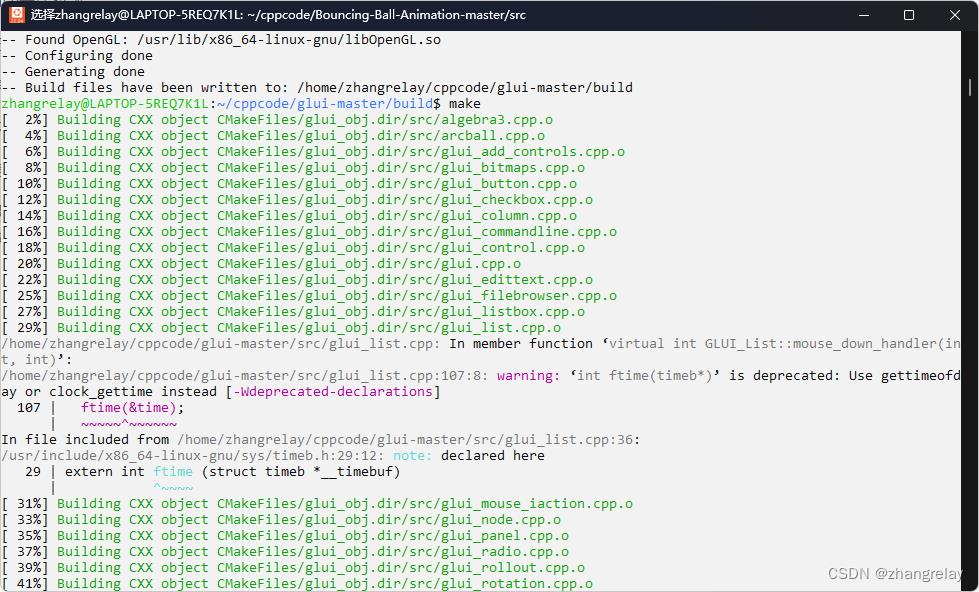The image size is (979, 592).
Task: Click the glui_add_controls.cpp.o build line
Action: point(313,152)
